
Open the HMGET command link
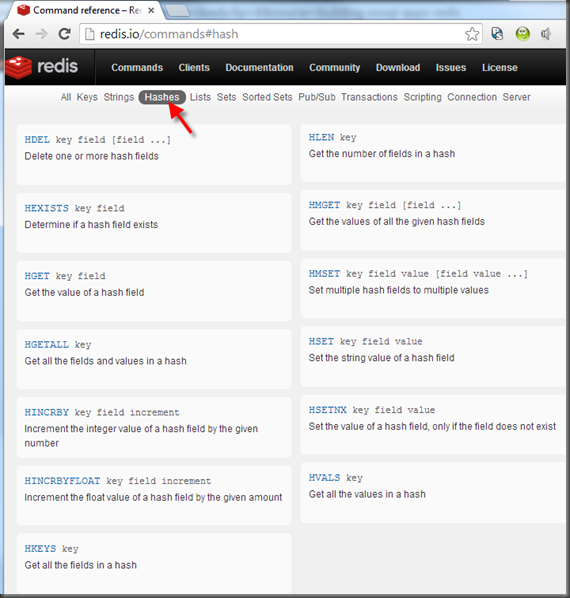[x=324, y=205]
